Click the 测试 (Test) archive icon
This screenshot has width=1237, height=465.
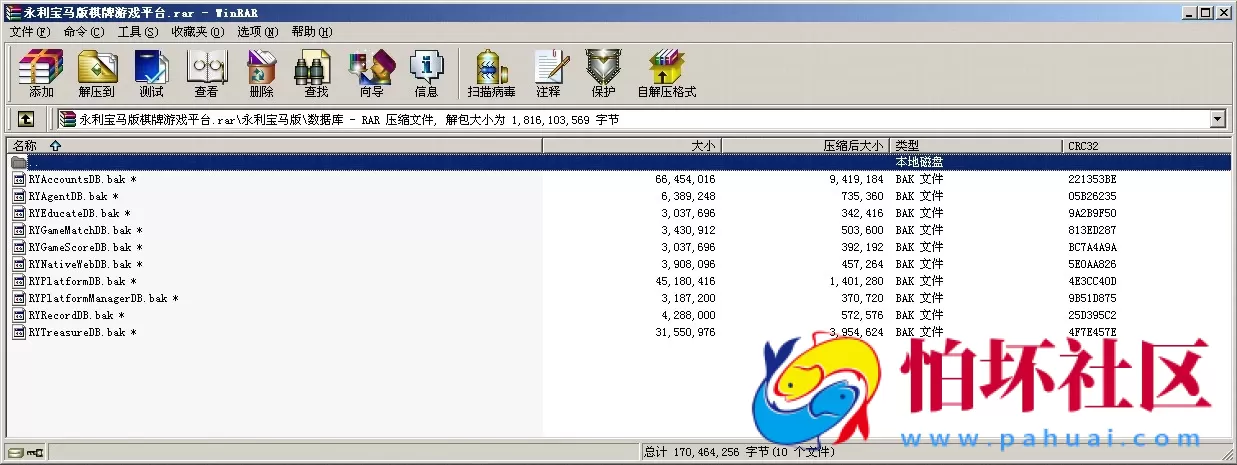(x=151, y=73)
